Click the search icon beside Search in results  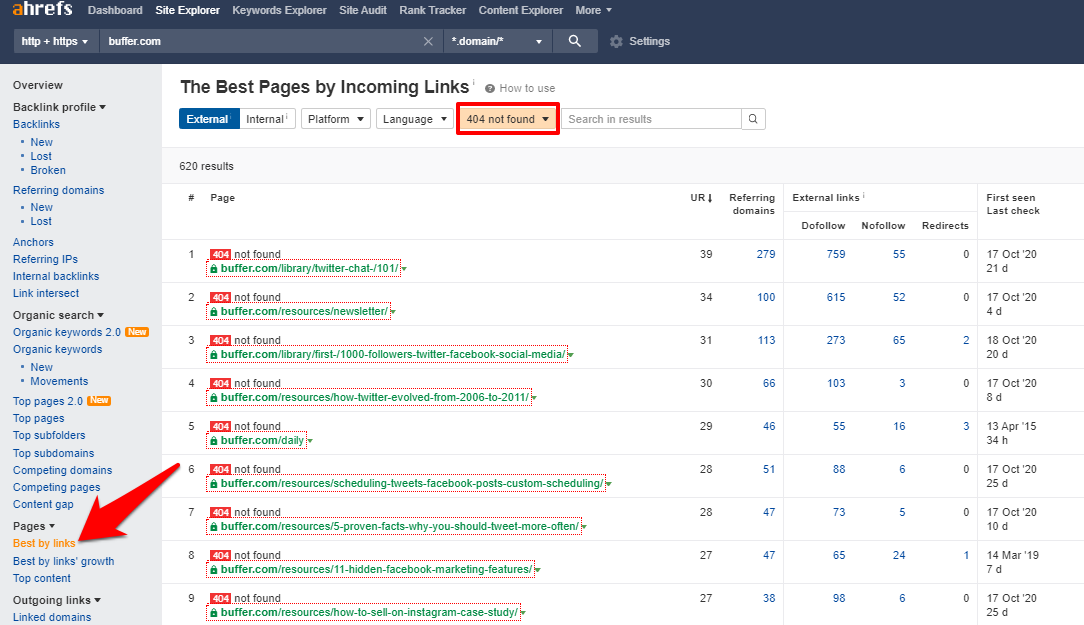(x=754, y=119)
